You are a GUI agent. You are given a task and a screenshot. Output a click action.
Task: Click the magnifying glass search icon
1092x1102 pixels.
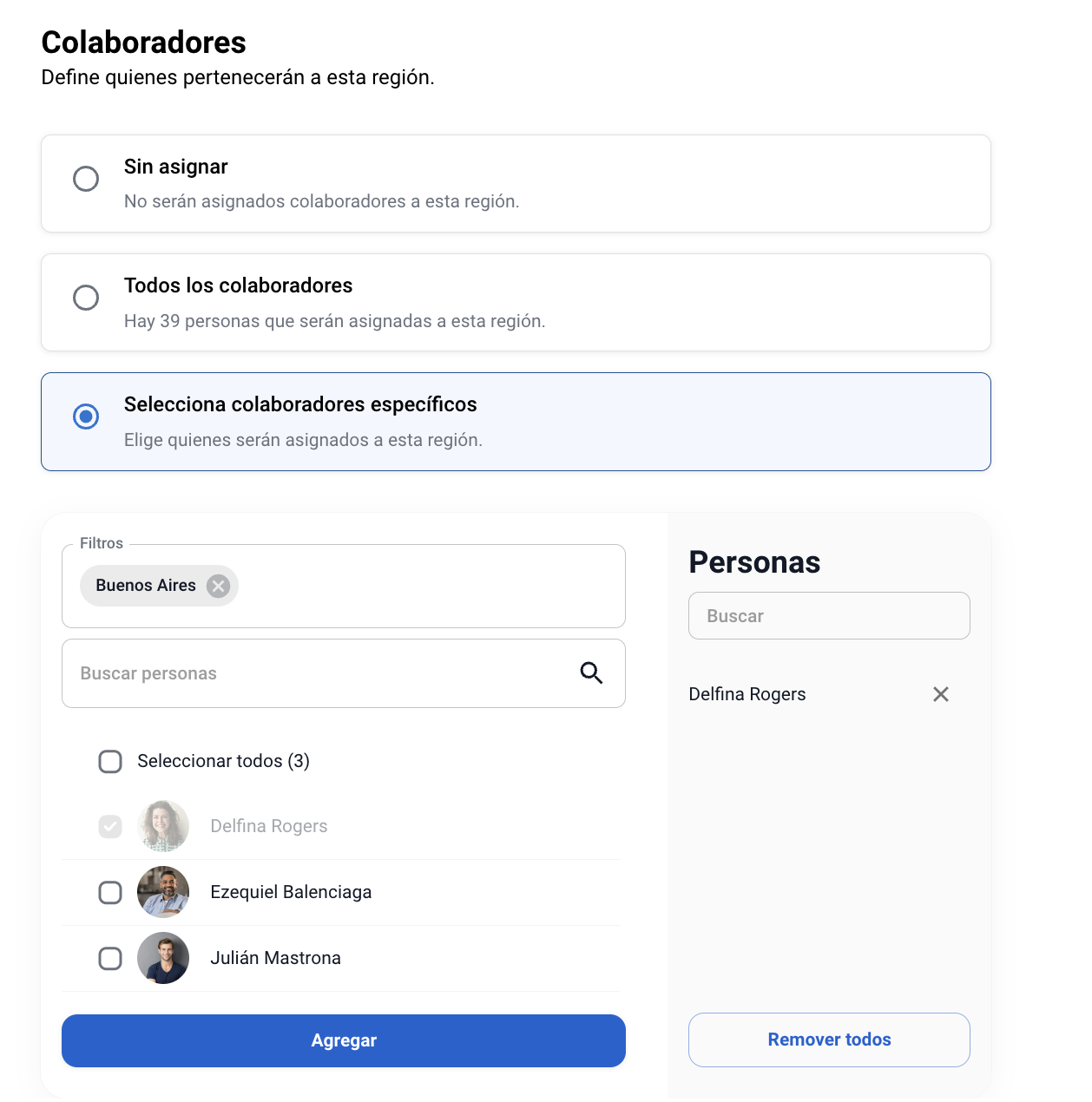tap(591, 672)
